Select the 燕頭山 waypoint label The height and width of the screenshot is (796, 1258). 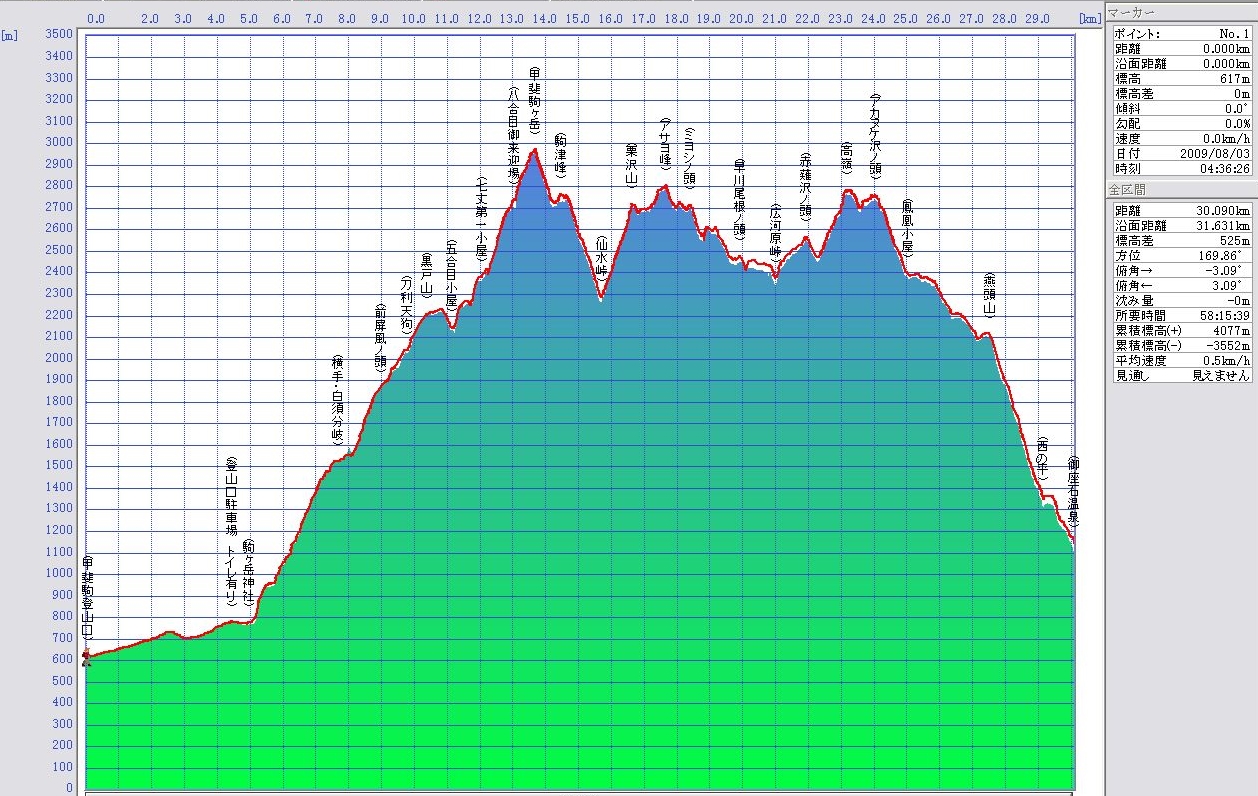point(989,295)
